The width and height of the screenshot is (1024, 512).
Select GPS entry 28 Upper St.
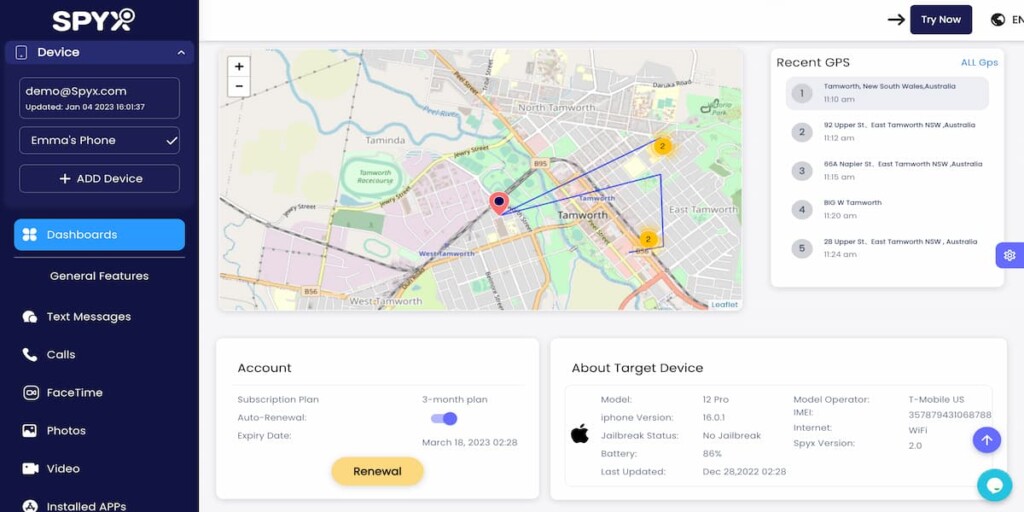887,248
